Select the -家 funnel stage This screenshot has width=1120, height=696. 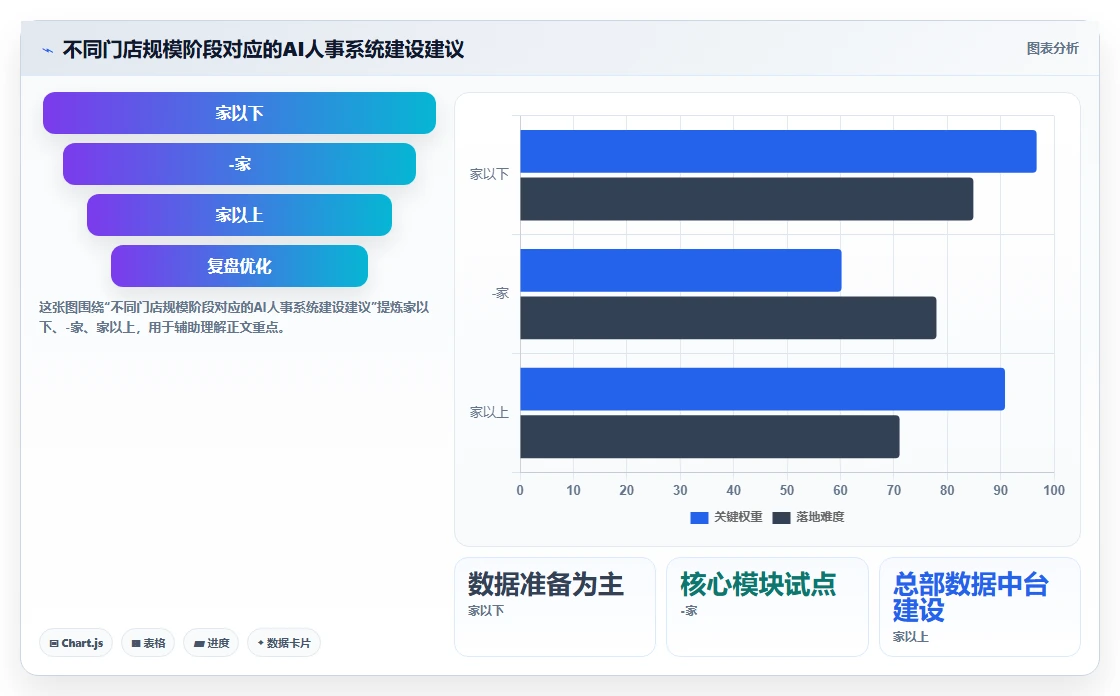pos(239,164)
